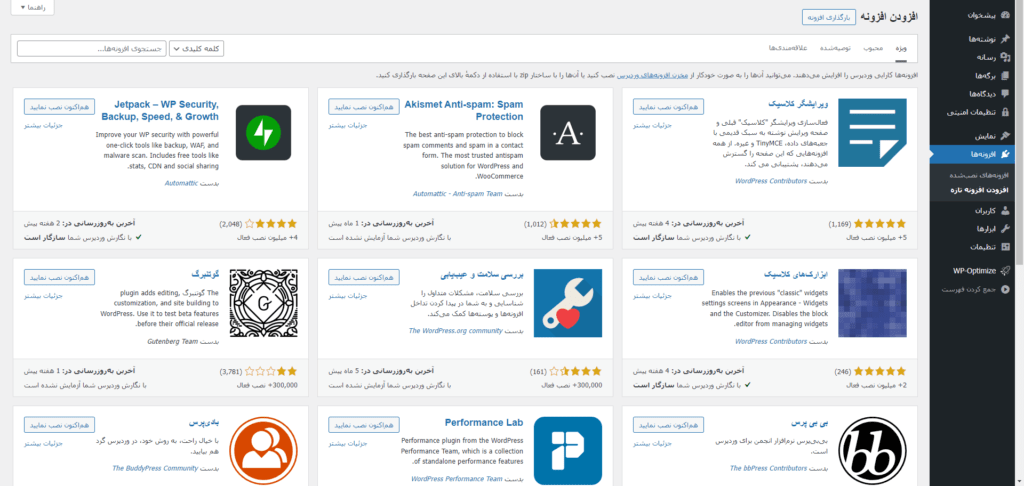Switch to the Popular tab

pyautogui.click(x=873, y=48)
